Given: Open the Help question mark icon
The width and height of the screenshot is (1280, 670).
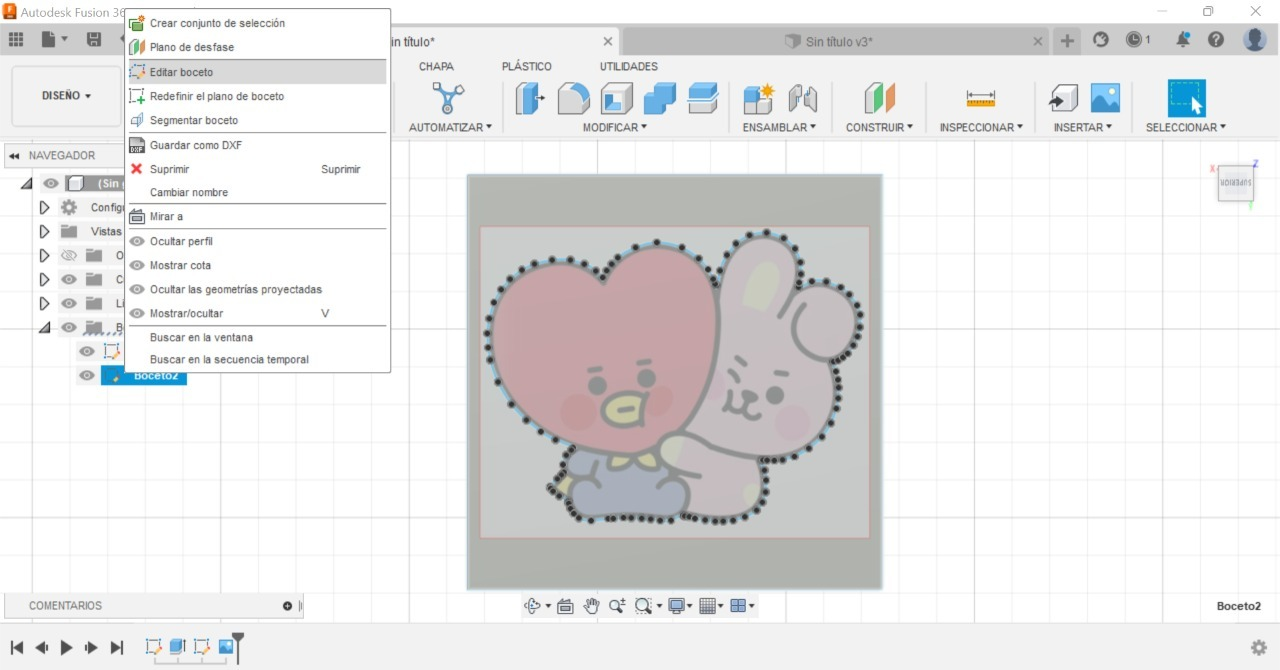Looking at the screenshot, I should (1216, 40).
